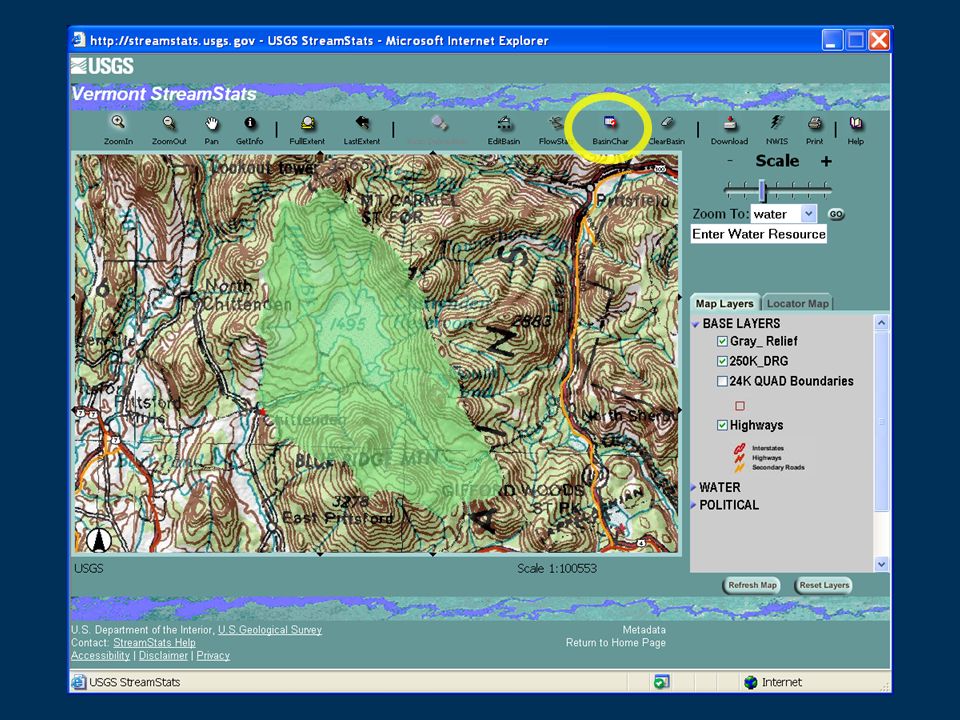Screen dimensions: 960x720
Task: Open the U.S. Geological Survey link
Action: [270, 629]
